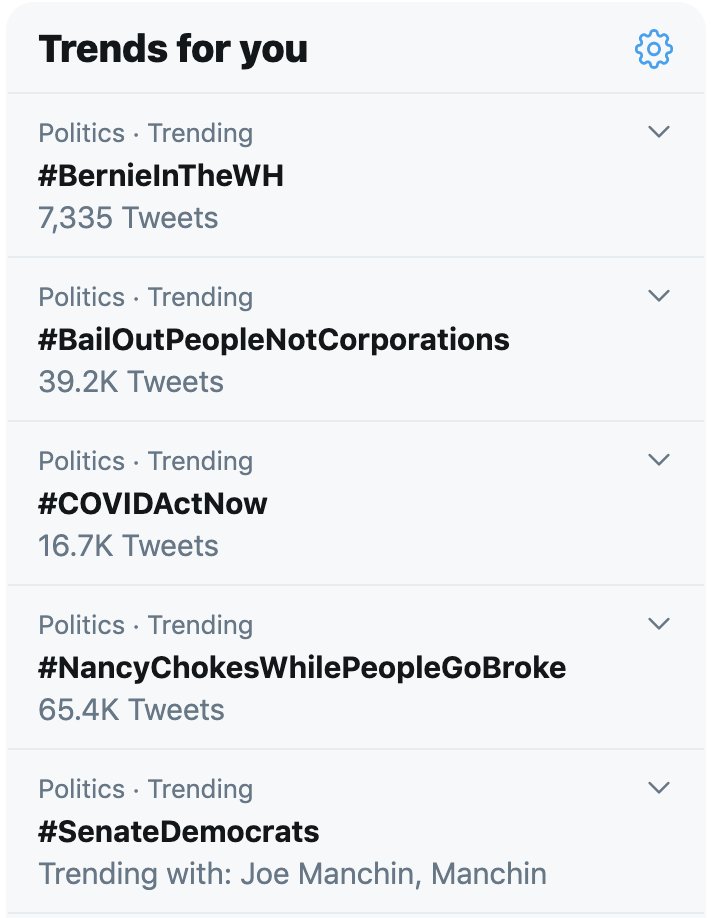Open the #BernieInTheWH hashtag
This screenshot has width=722, height=918.
pos(161,176)
